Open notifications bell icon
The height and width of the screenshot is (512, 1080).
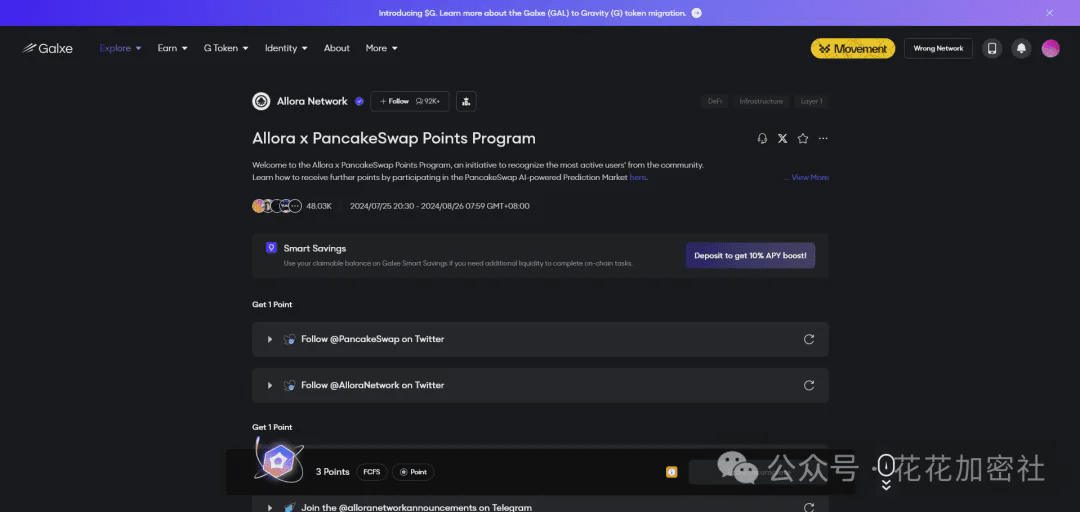[x=1021, y=48]
